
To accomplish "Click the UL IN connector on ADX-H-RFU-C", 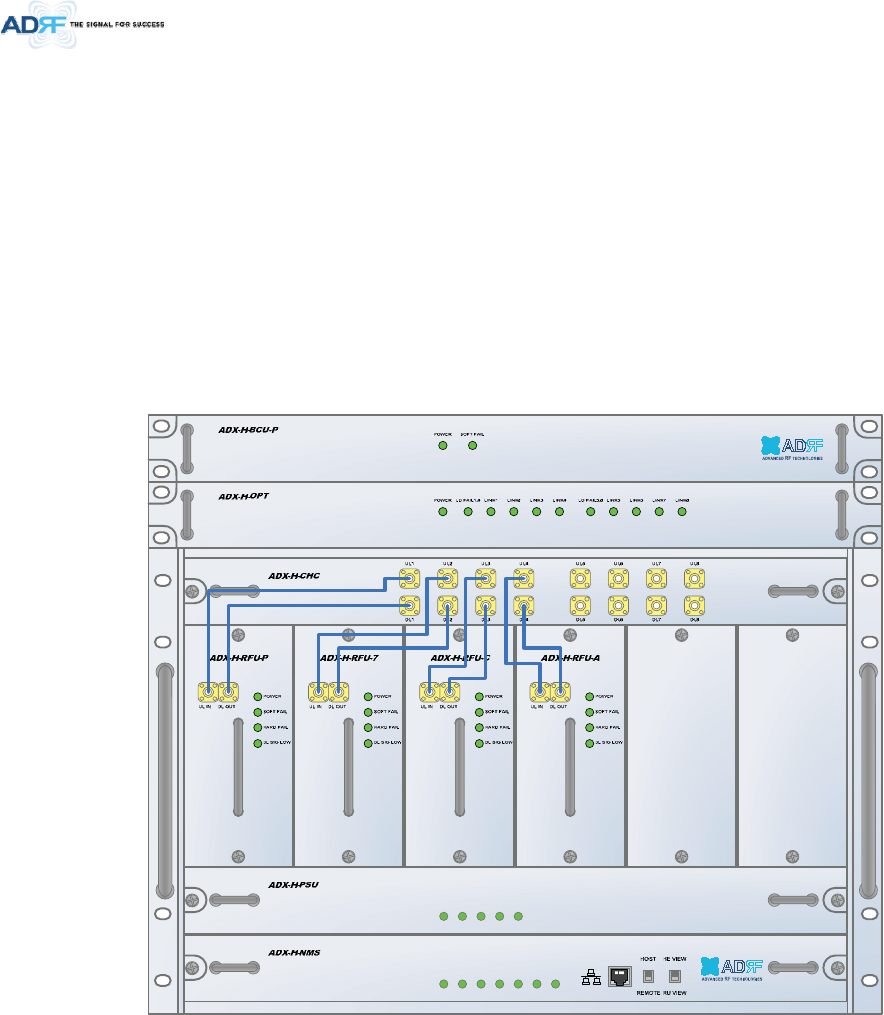I will point(429,693).
